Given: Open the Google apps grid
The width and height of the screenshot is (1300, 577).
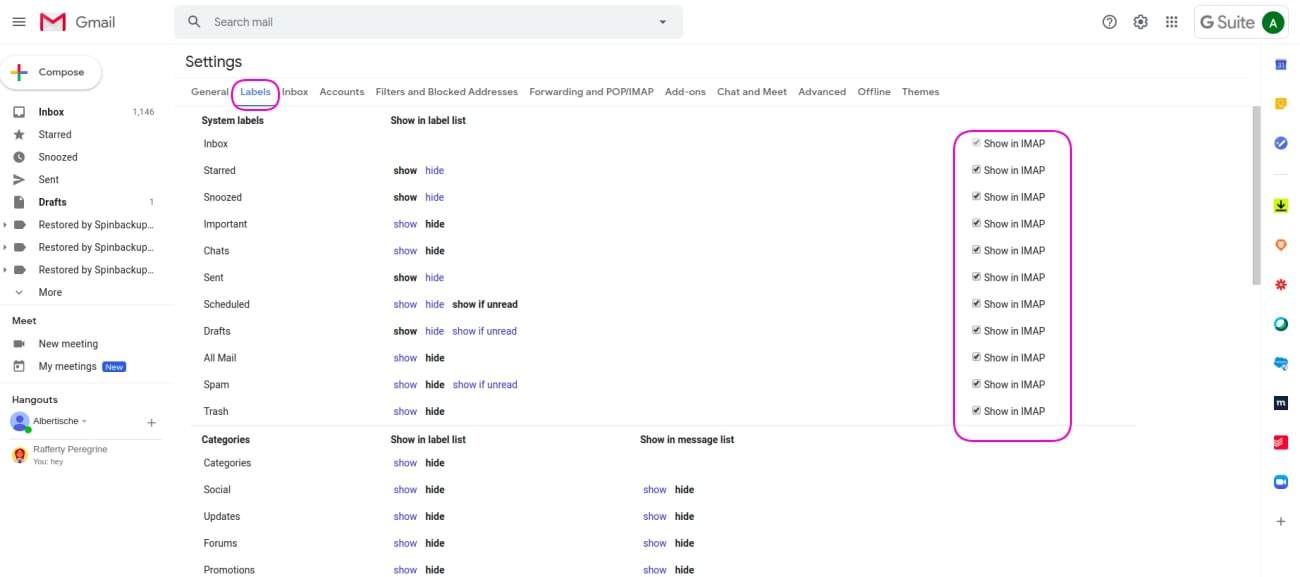Looking at the screenshot, I should pos(1171,21).
